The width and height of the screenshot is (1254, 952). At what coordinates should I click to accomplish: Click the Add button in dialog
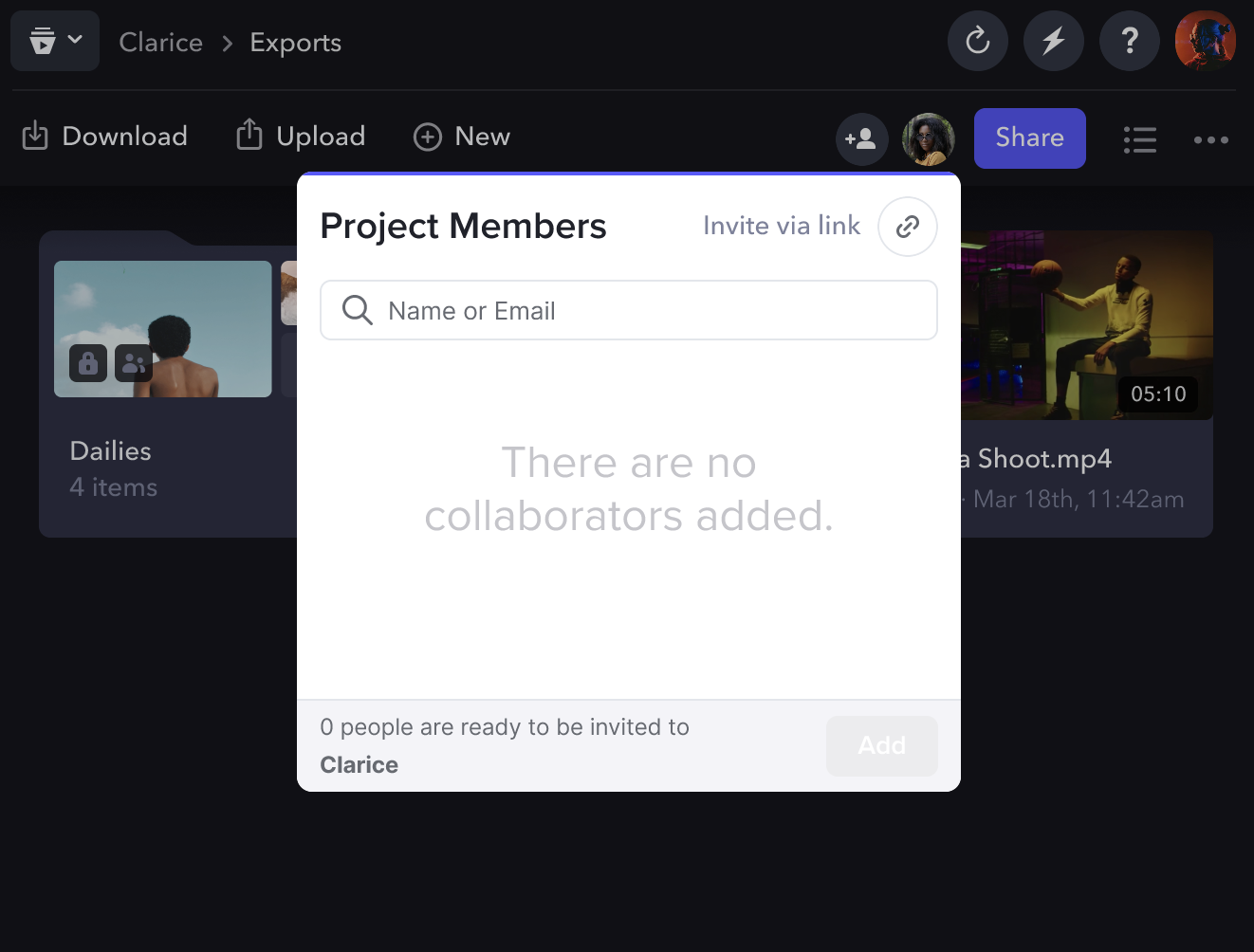tap(881, 746)
